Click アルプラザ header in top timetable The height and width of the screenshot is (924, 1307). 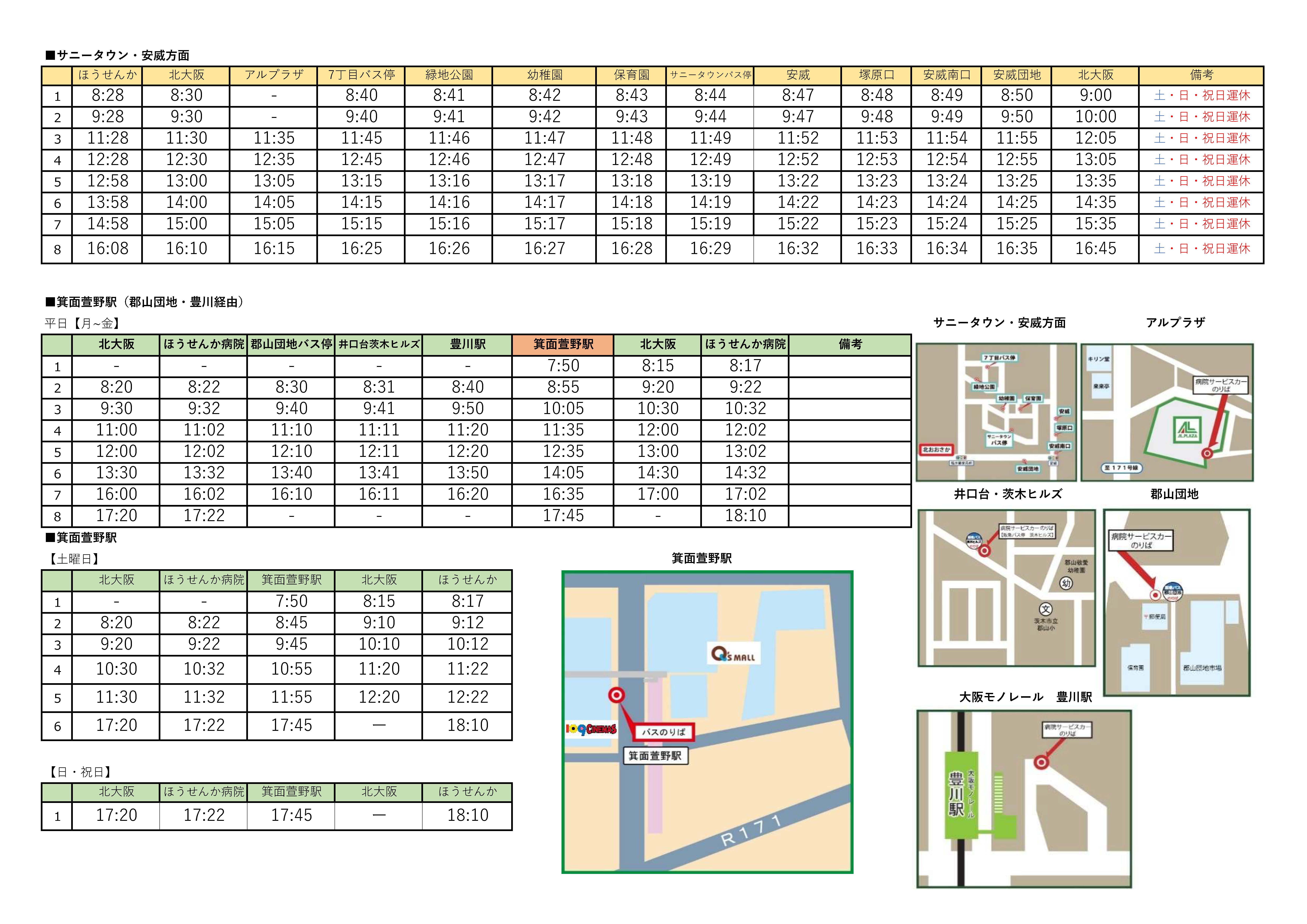pyautogui.click(x=274, y=75)
